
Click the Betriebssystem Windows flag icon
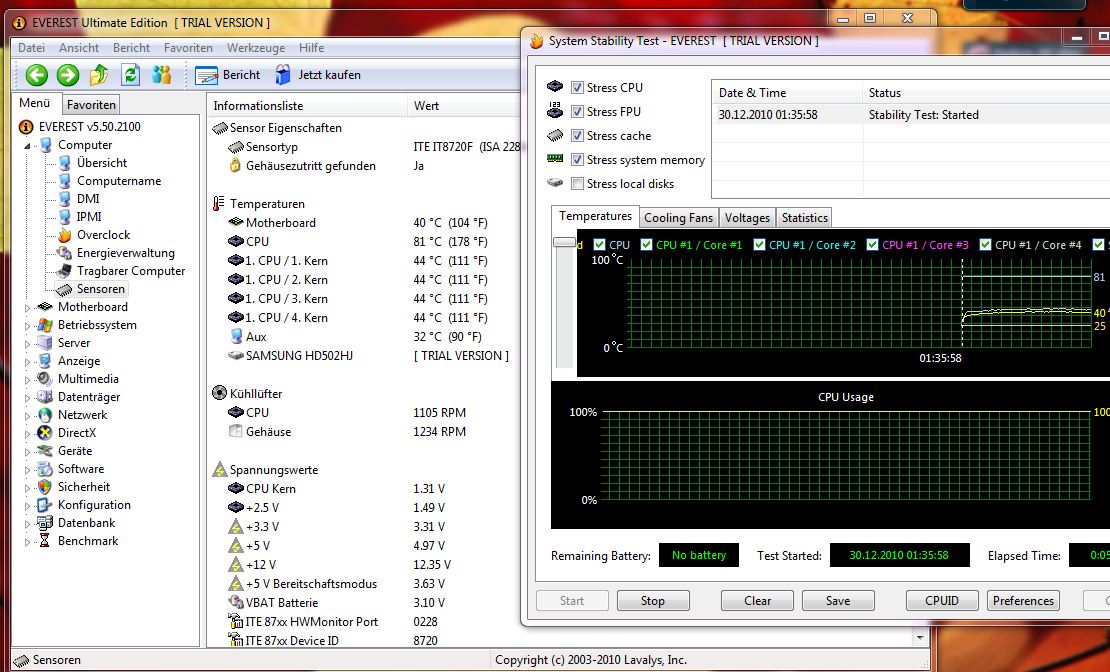pos(45,325)
